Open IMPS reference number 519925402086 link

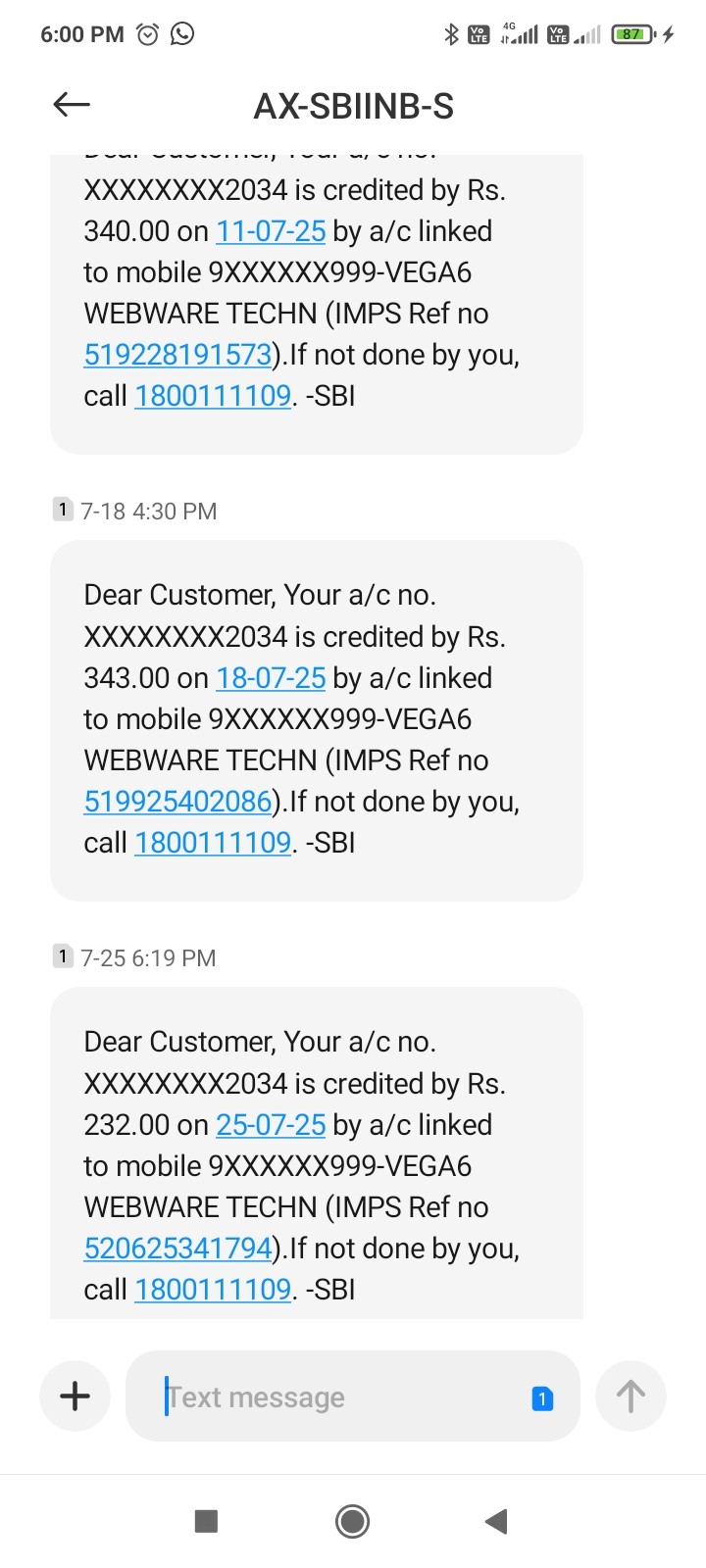(177, 802)
